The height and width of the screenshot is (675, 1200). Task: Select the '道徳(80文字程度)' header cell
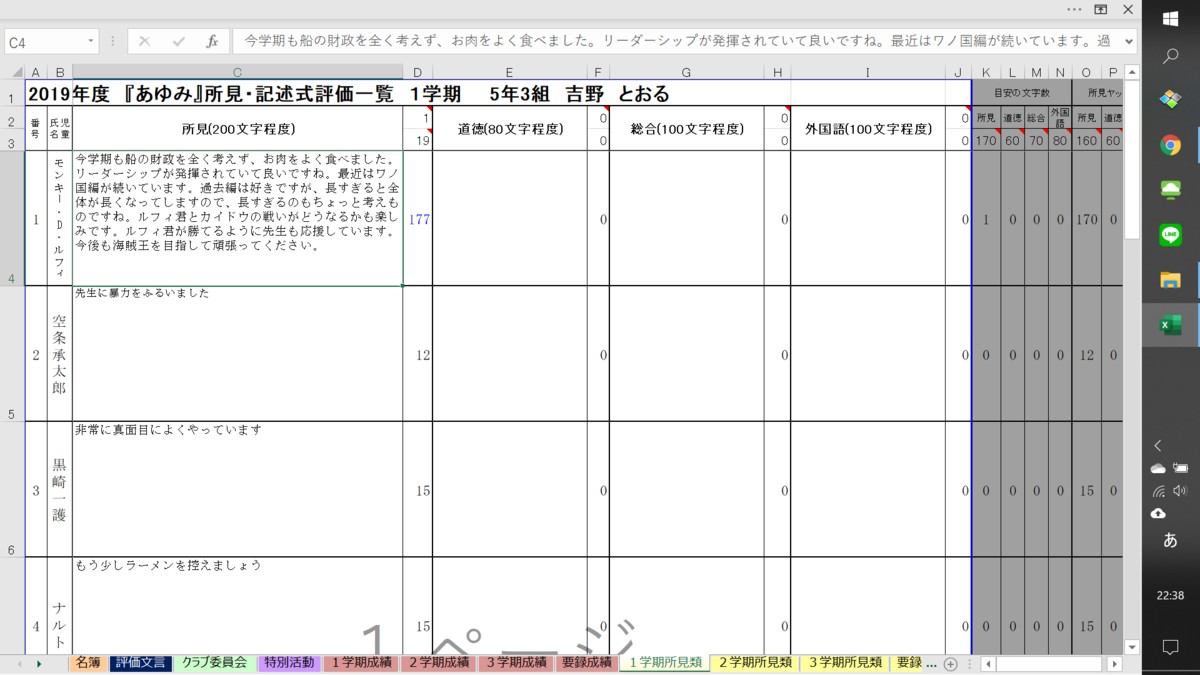point(510,129)
